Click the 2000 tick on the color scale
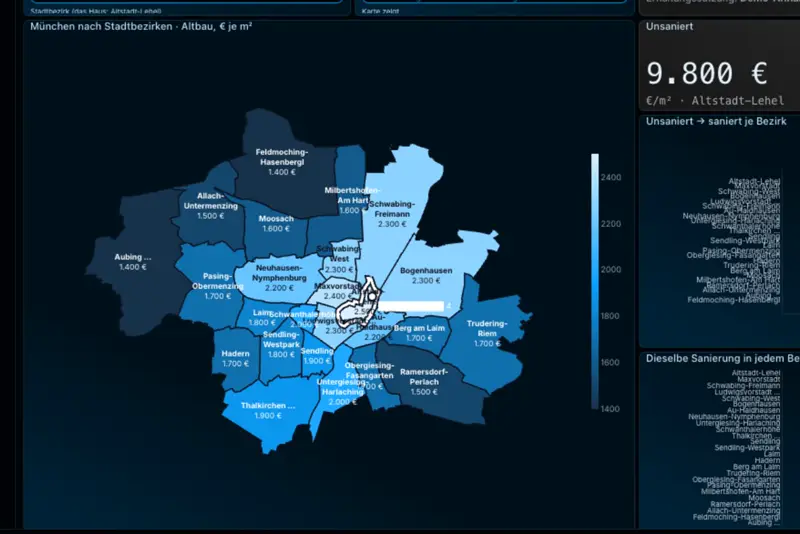 click(611, 269)
